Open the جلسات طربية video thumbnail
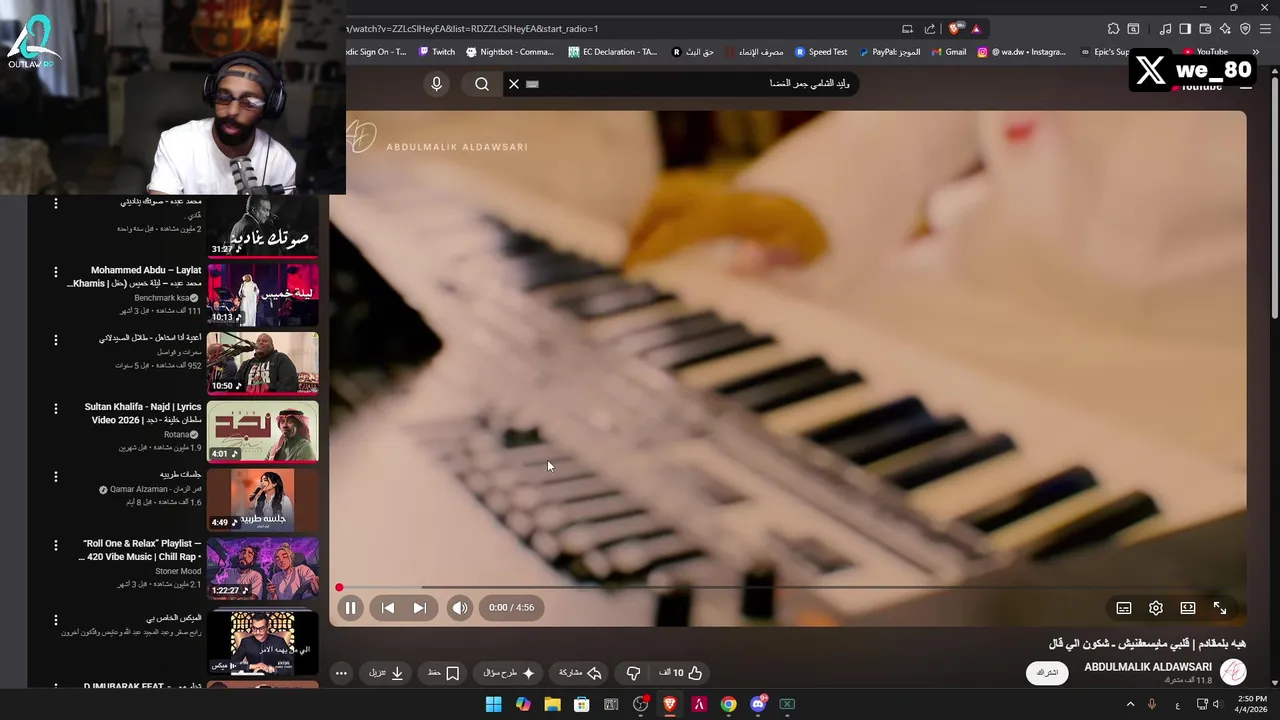This screenshot has width=1280, height=720. tap(263, 499)
